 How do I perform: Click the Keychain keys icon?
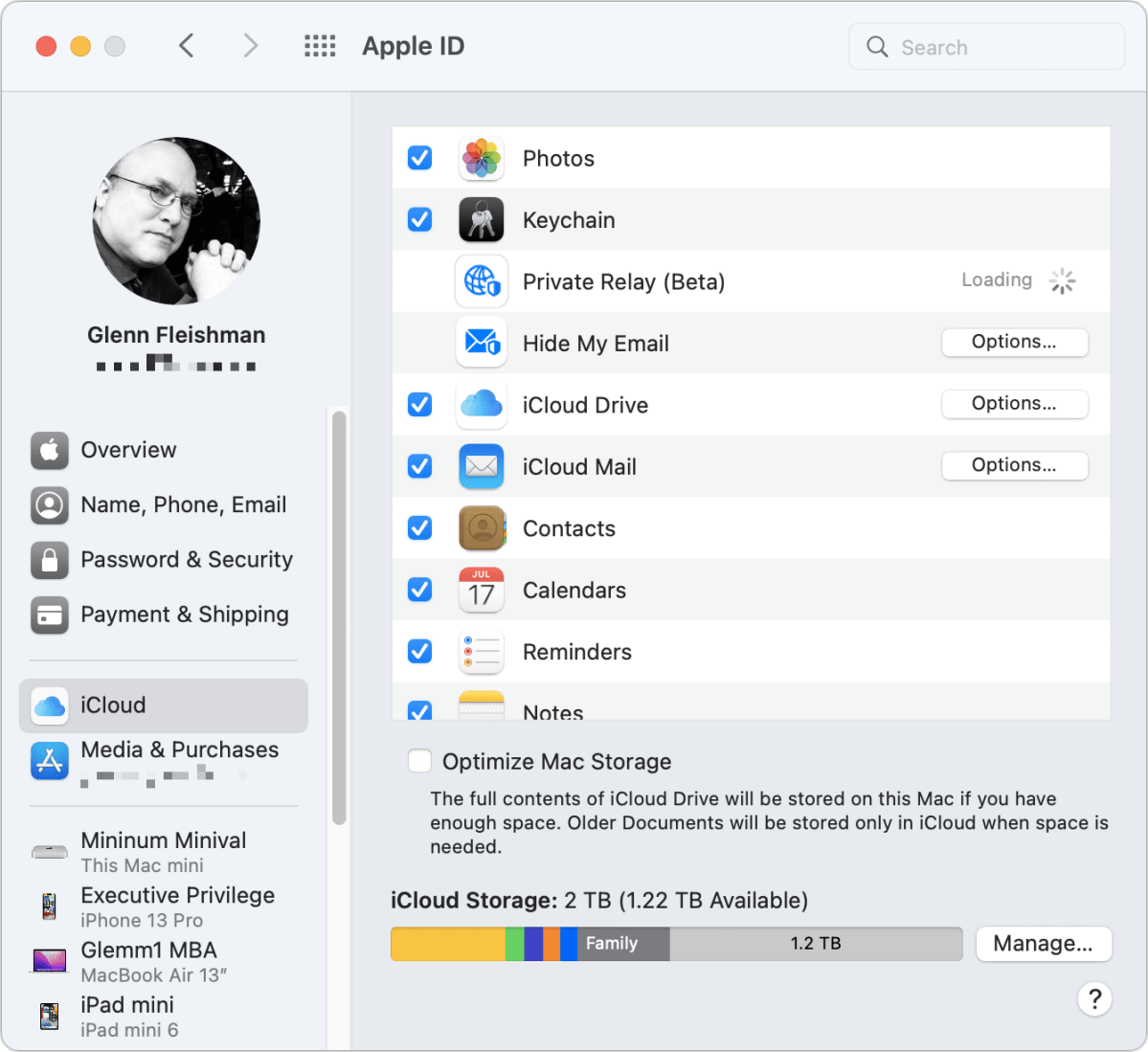pyautogui.click(x=481, y=219)
